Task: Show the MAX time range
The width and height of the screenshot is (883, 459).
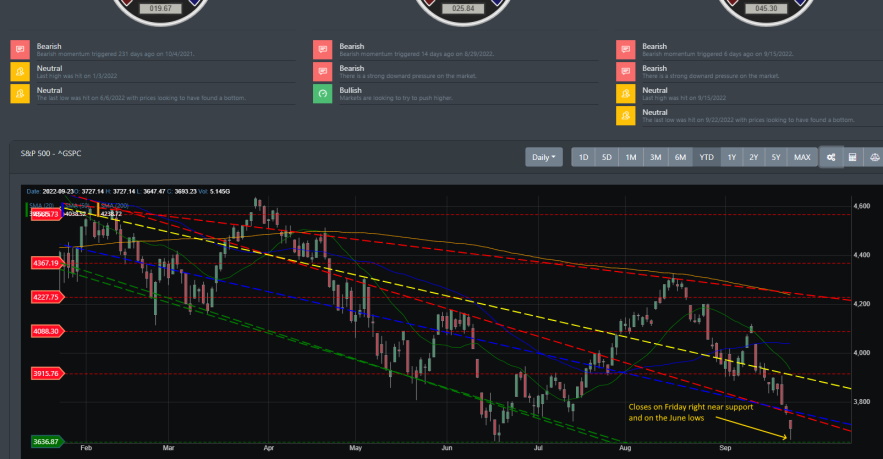Action: 802,157
